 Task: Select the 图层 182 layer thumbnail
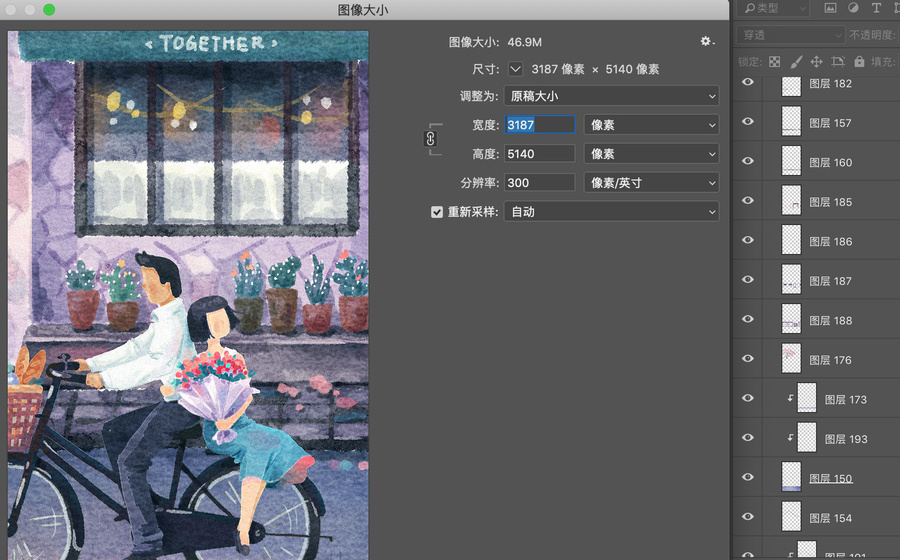click(792, 85)
